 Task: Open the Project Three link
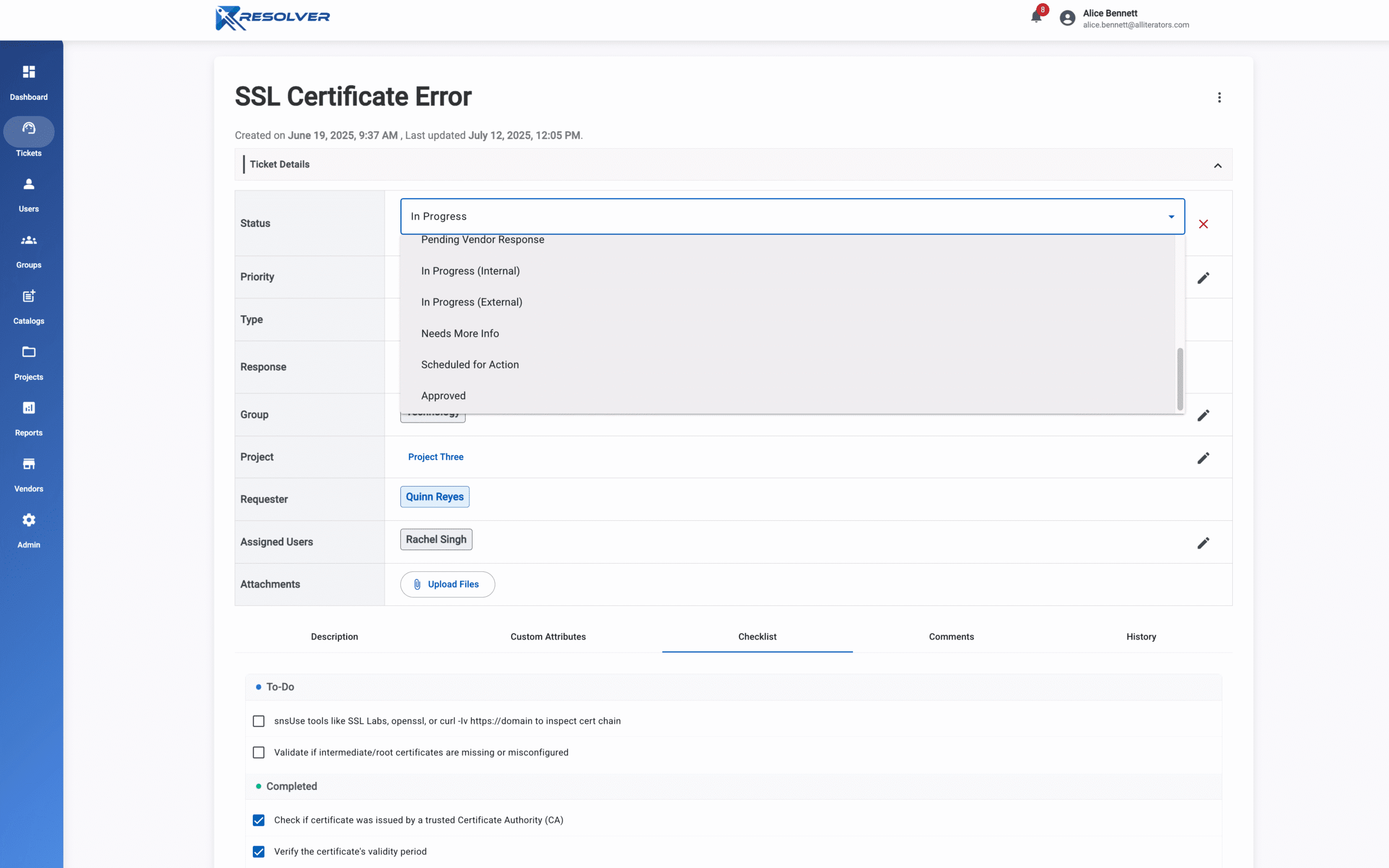pyautogui.click(x=436, y=456)
